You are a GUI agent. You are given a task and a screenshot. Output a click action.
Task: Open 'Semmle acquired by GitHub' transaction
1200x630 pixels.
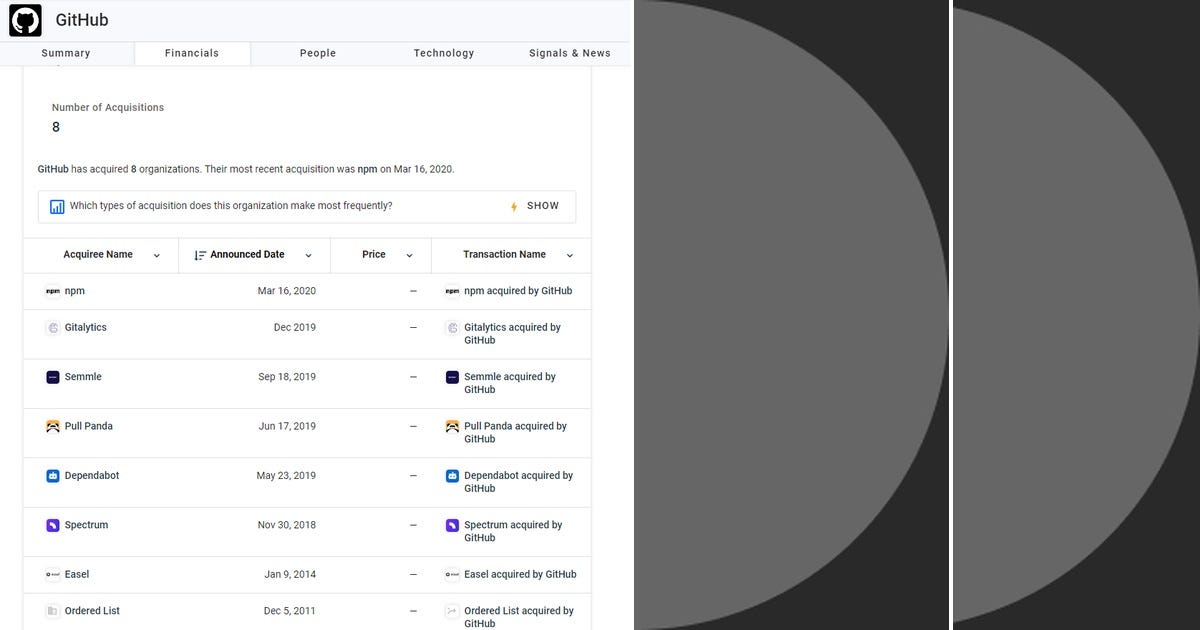[x=510, y=383]
